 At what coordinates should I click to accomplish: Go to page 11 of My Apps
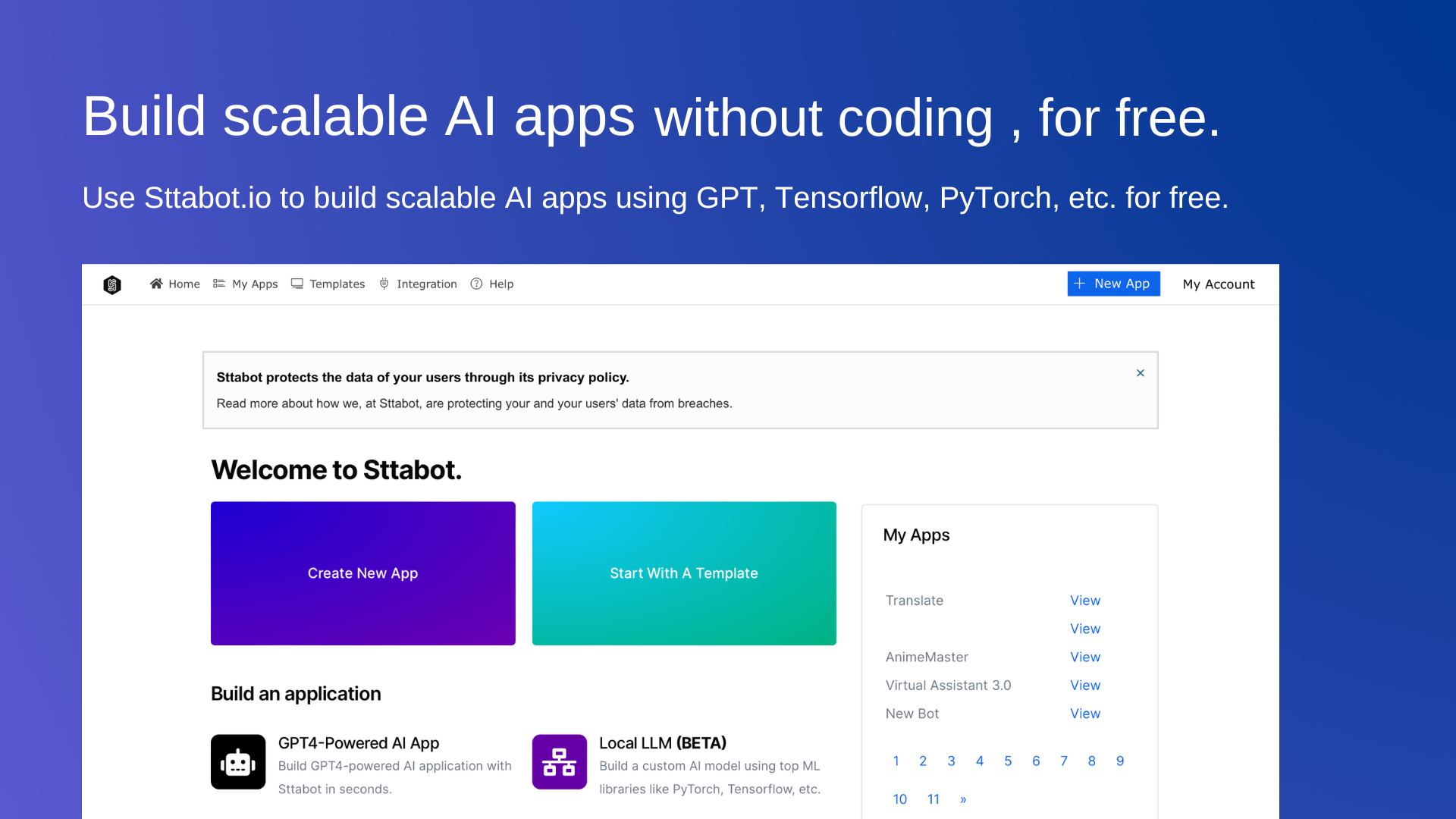click(934, 799)
